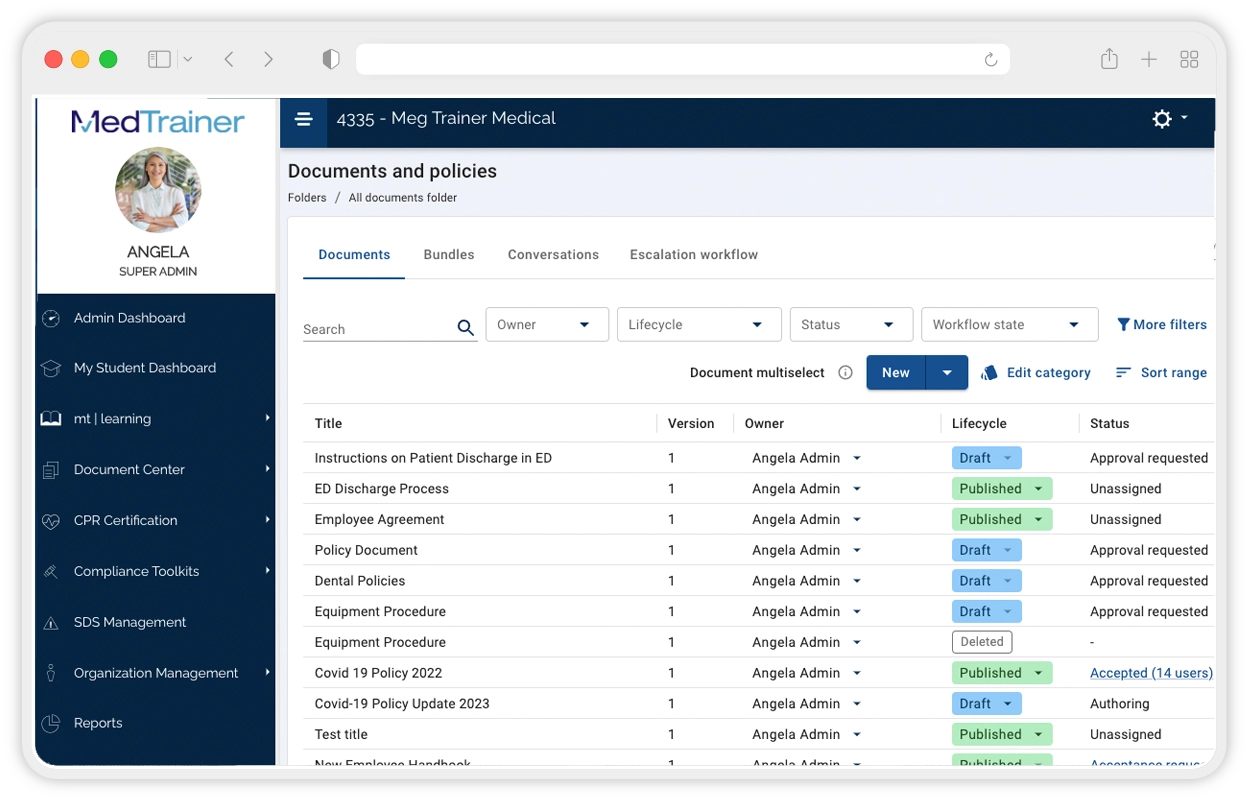Open the Escalation workflow tab
This screenshot has width=1250, height=800.
tap(693, 255)
